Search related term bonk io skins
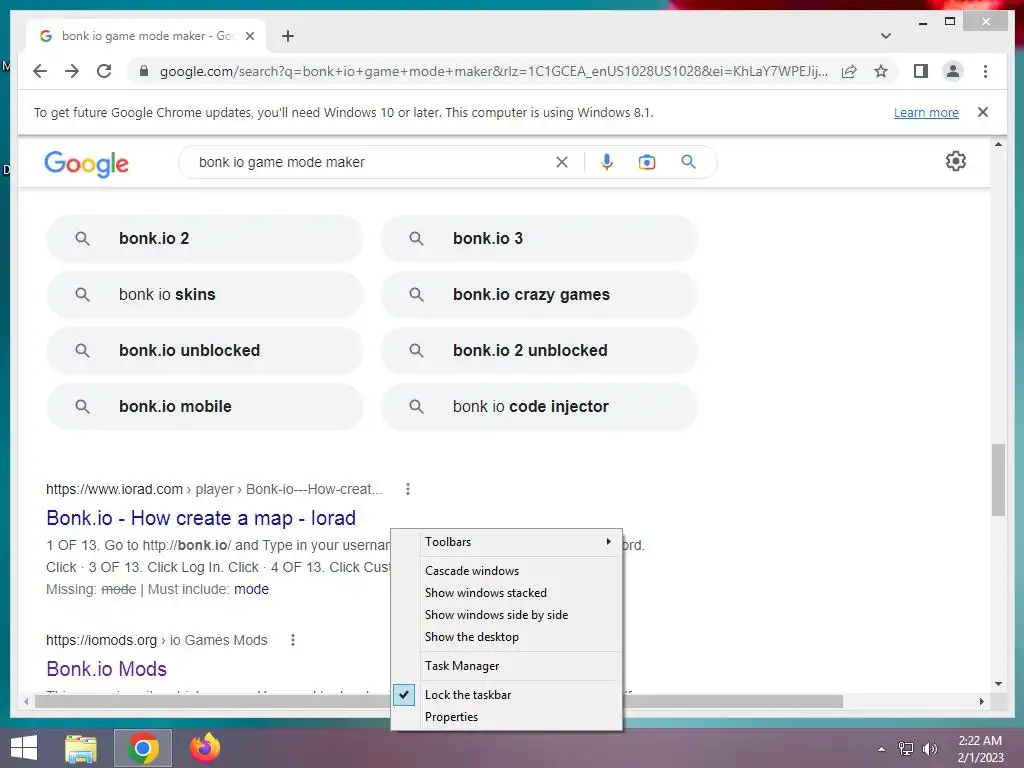The image size is (1024, 768). click(204, 295)
